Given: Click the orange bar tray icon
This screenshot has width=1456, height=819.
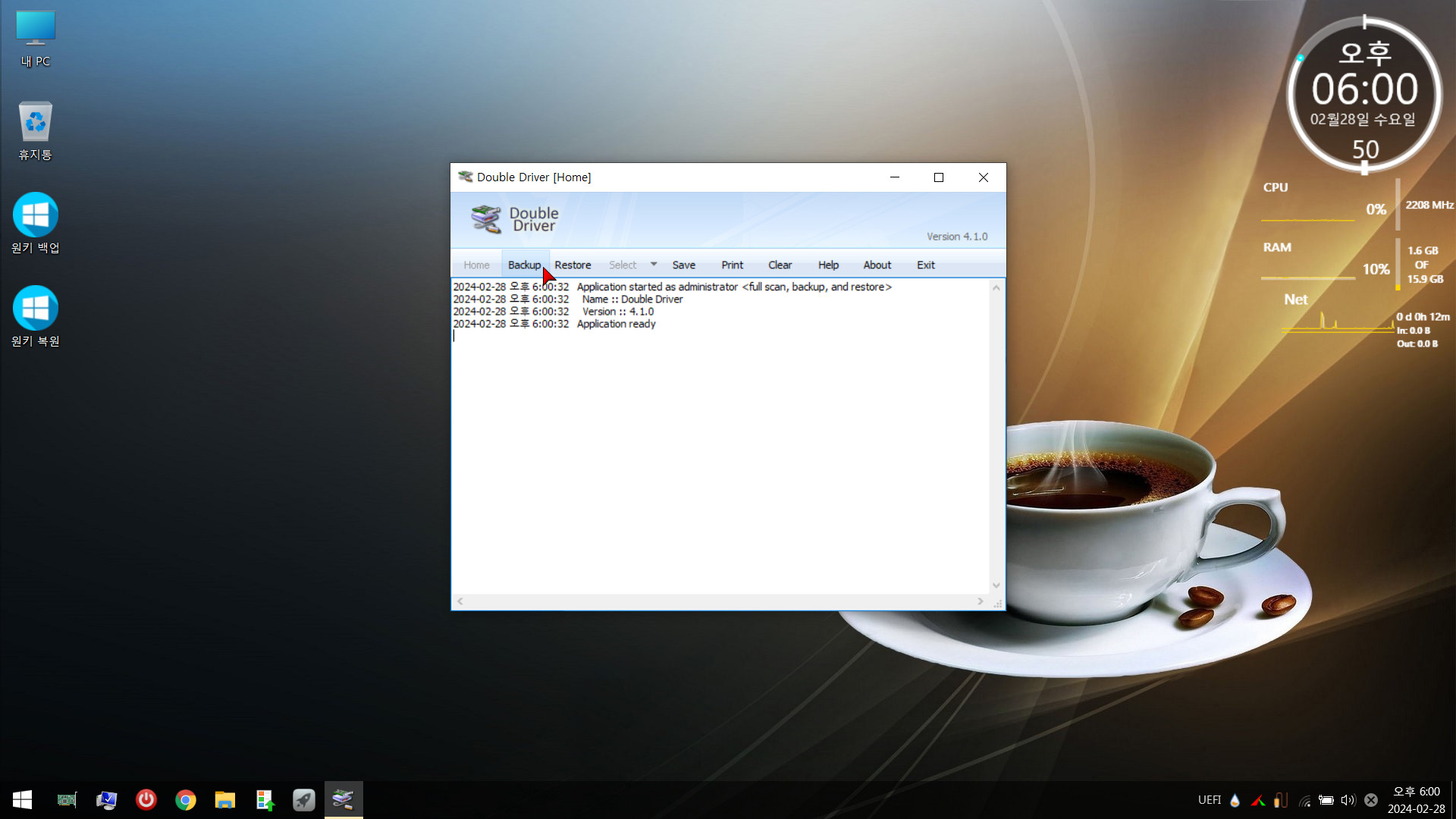Looking at the screenshot, I should coord(1281,800).
